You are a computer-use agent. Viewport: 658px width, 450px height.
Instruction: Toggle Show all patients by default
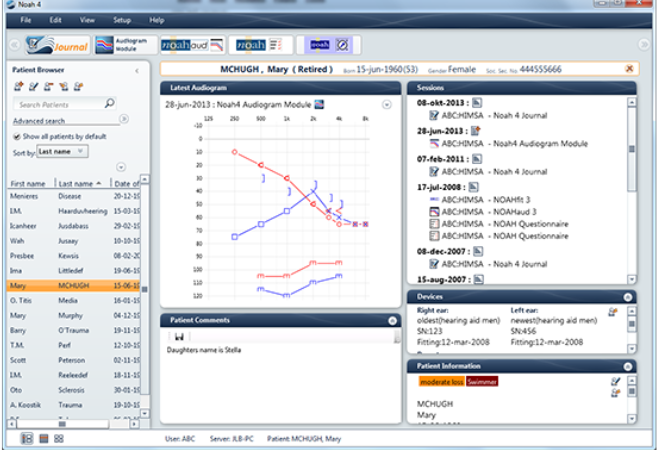click(17, 136)
